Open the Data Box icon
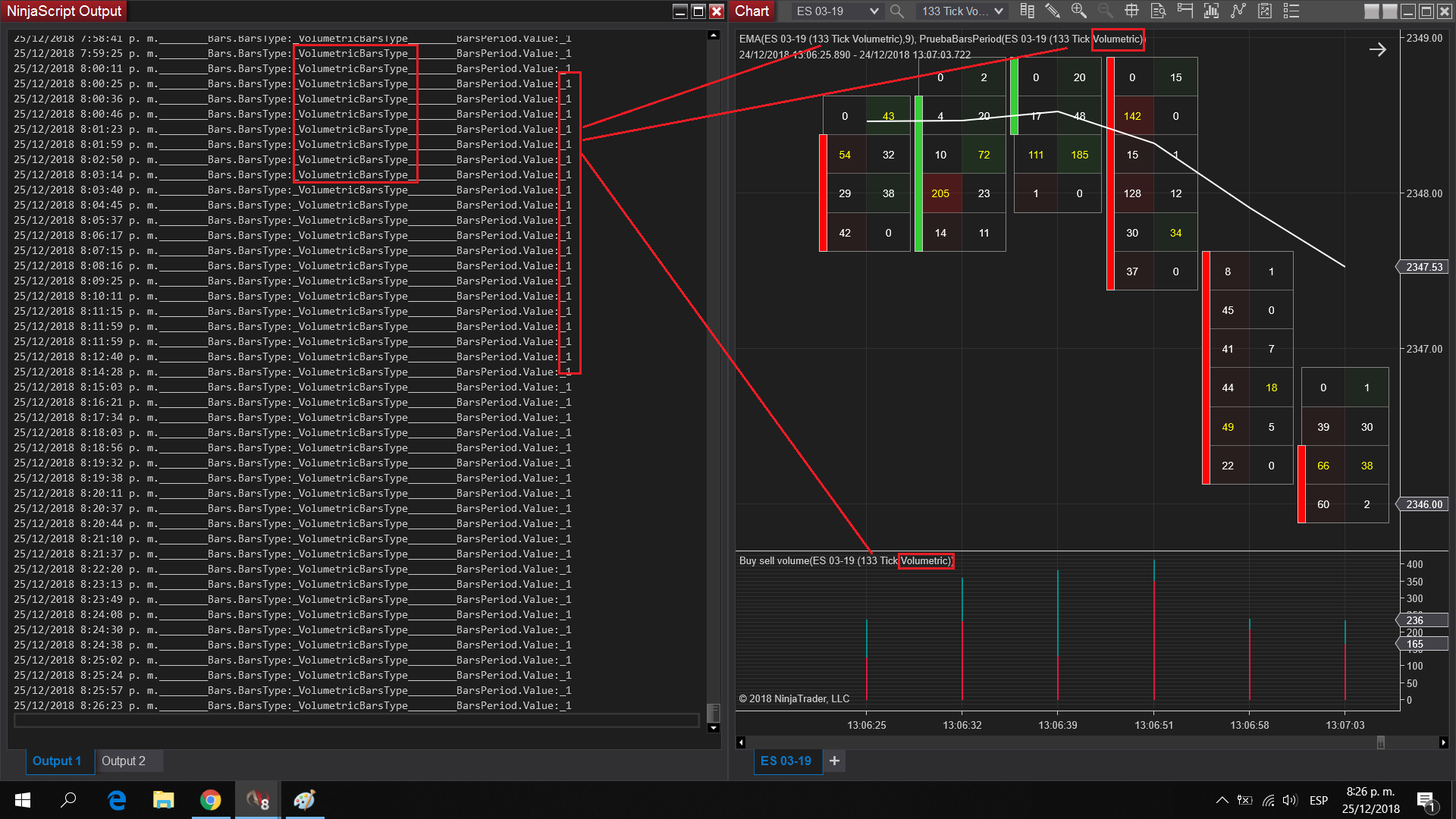 click(x=1158, y=11)
